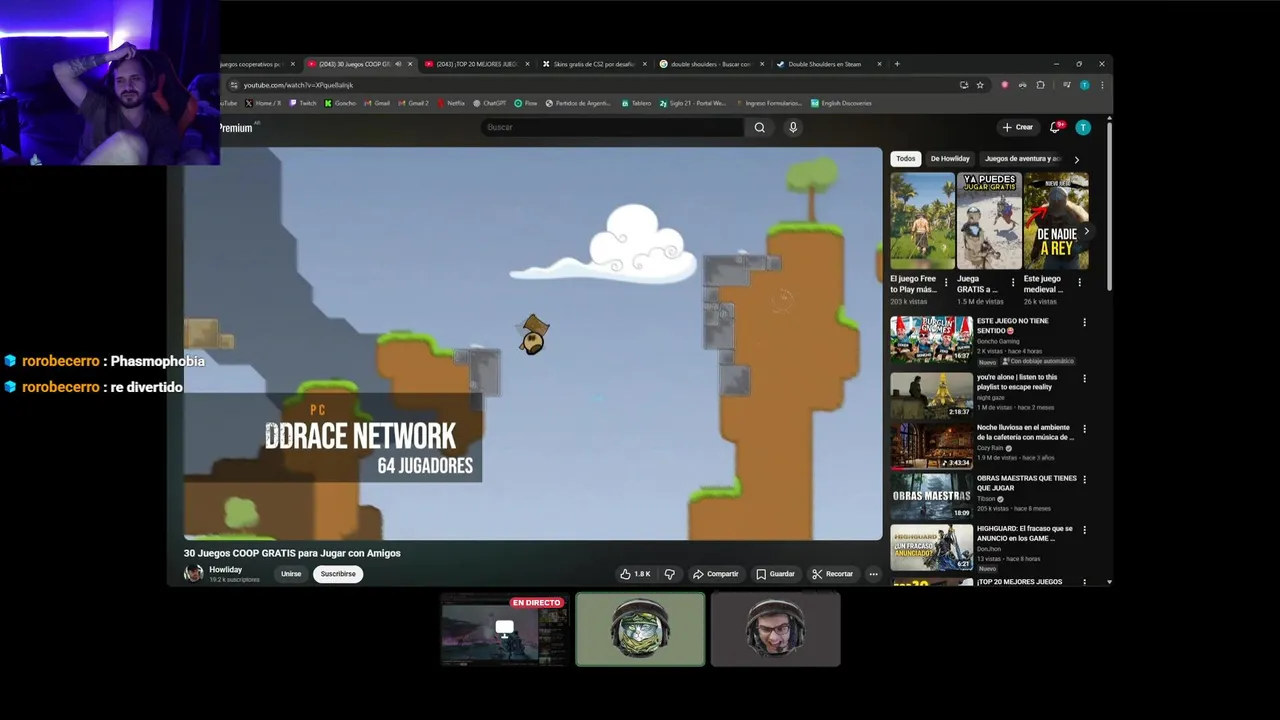The image size is (1280, 720).
Task: Select the 'EN DIRECTO' screen share tile
Action: [x=504, y=629]
